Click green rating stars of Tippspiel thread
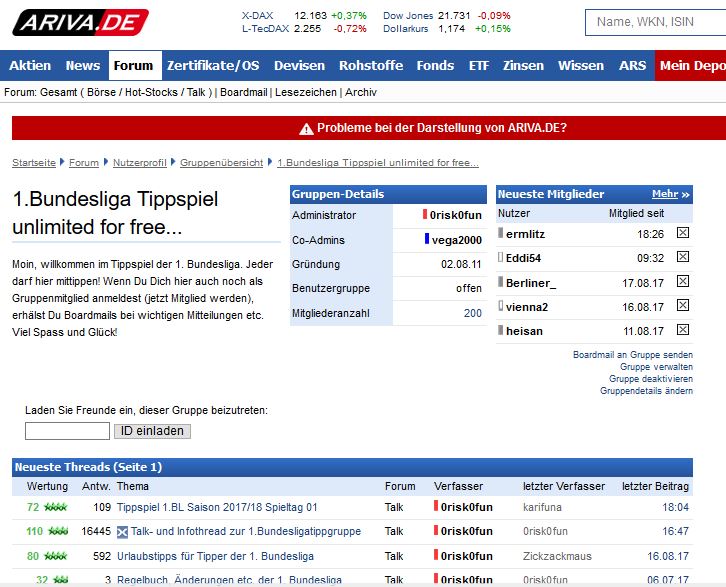 click(56, 507)
